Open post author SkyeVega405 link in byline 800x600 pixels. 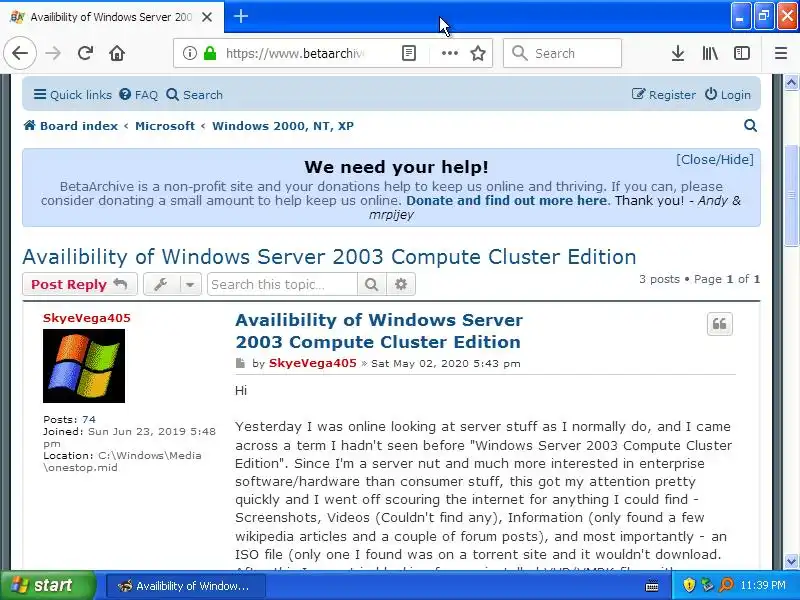point(313,363)
